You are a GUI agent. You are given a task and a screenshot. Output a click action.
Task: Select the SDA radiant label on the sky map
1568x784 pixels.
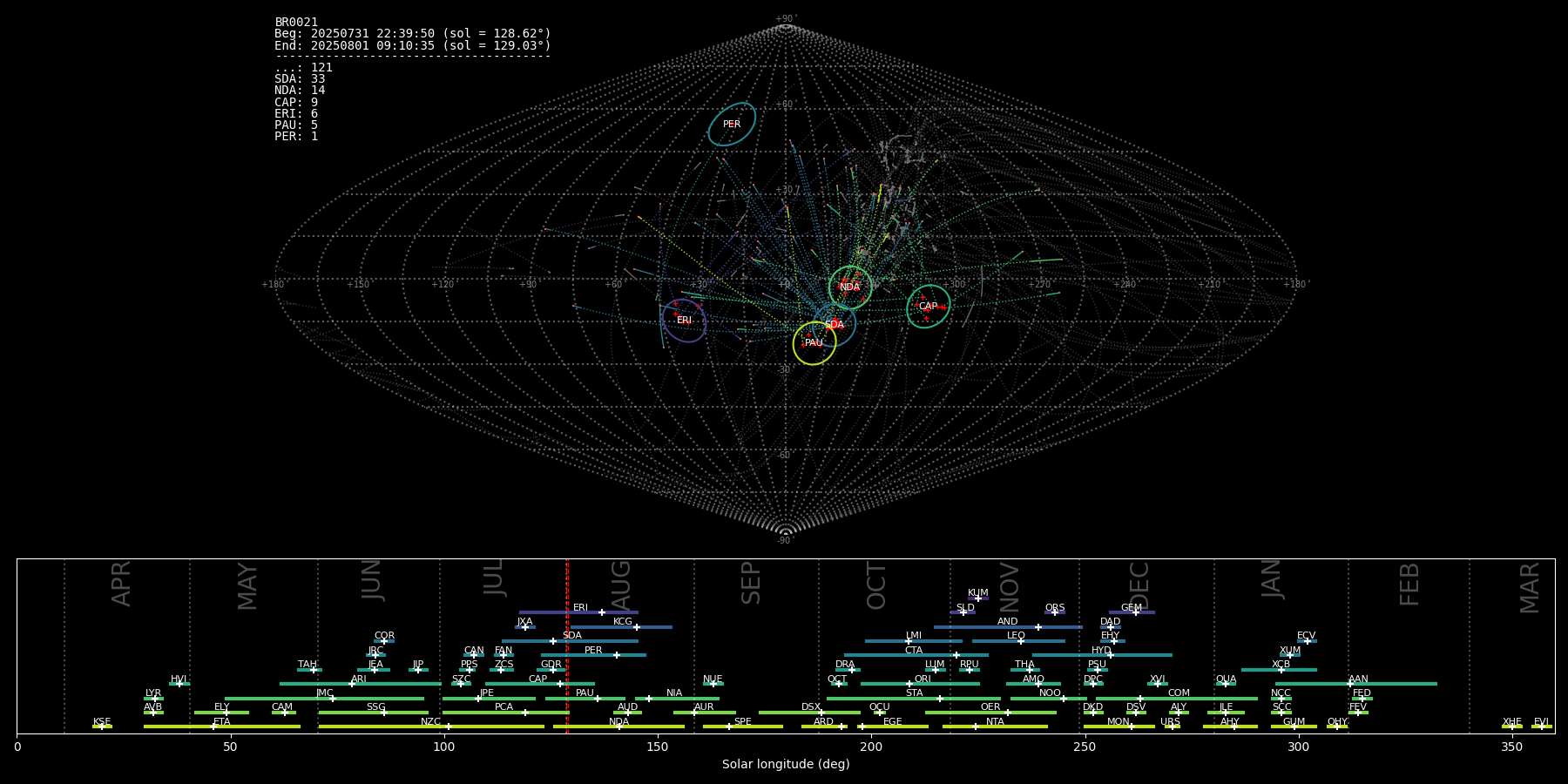[835, 325]
